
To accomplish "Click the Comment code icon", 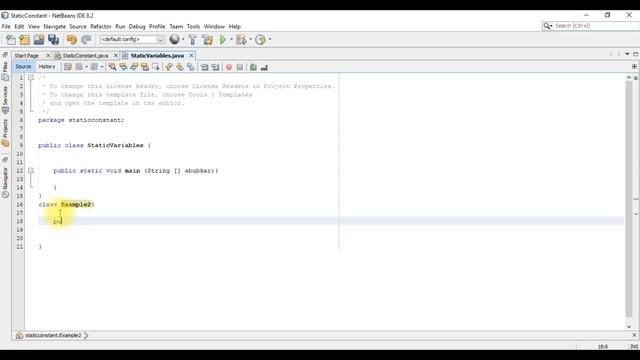I will pyautogui.click(x=253, y=67).
